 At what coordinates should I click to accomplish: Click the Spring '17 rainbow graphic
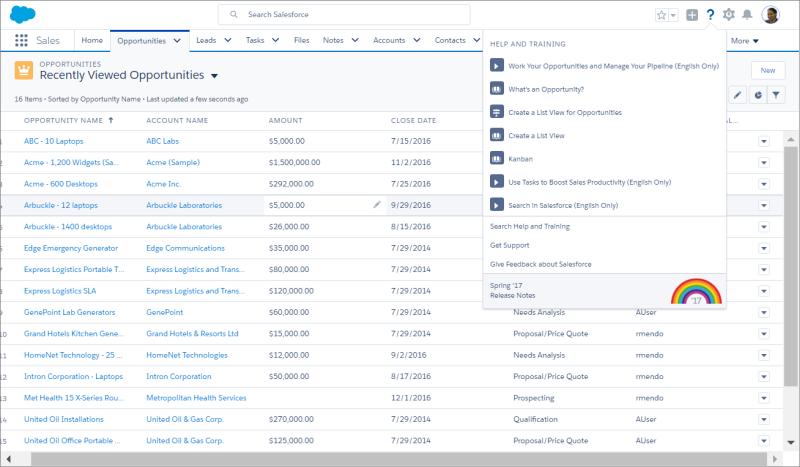[x=696, y=291]
